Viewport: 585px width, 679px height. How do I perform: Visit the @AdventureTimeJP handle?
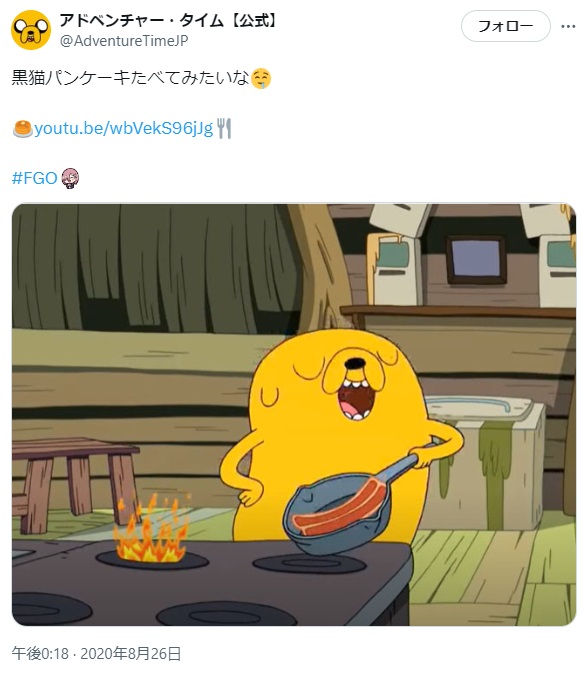(x=124, y=41)
